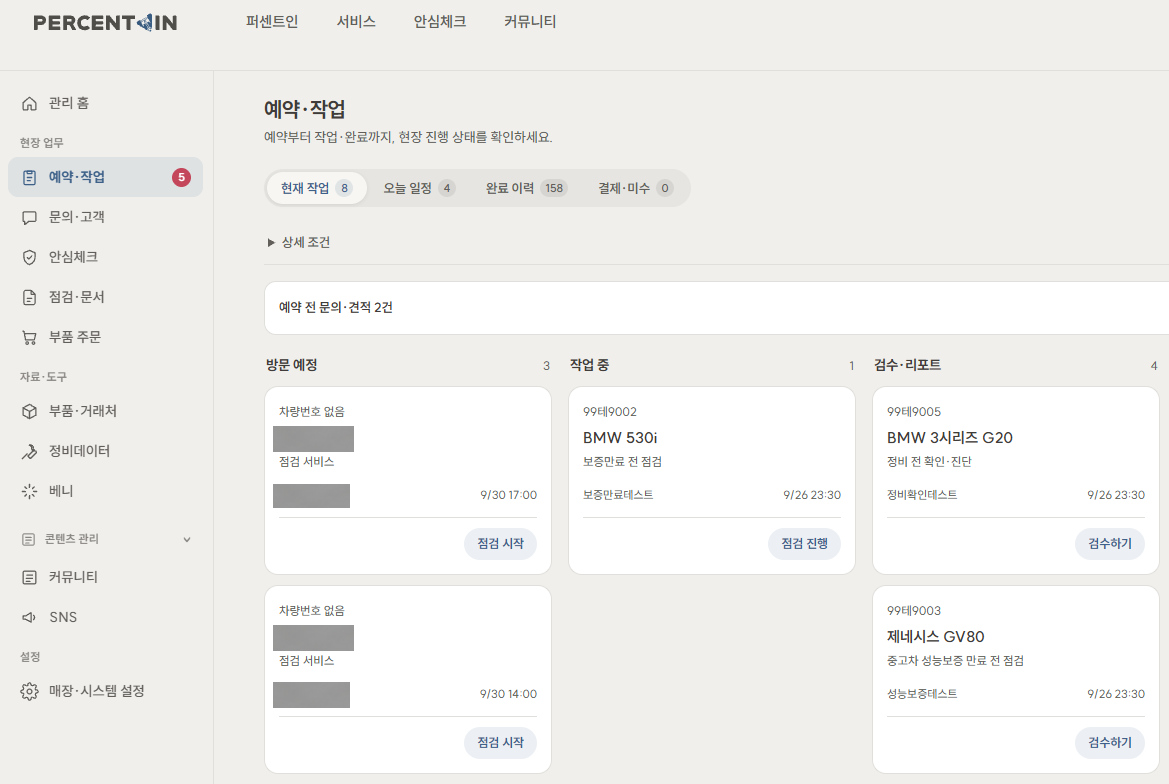Click the 정비 전 확인·진단 description

click(929, 462)
